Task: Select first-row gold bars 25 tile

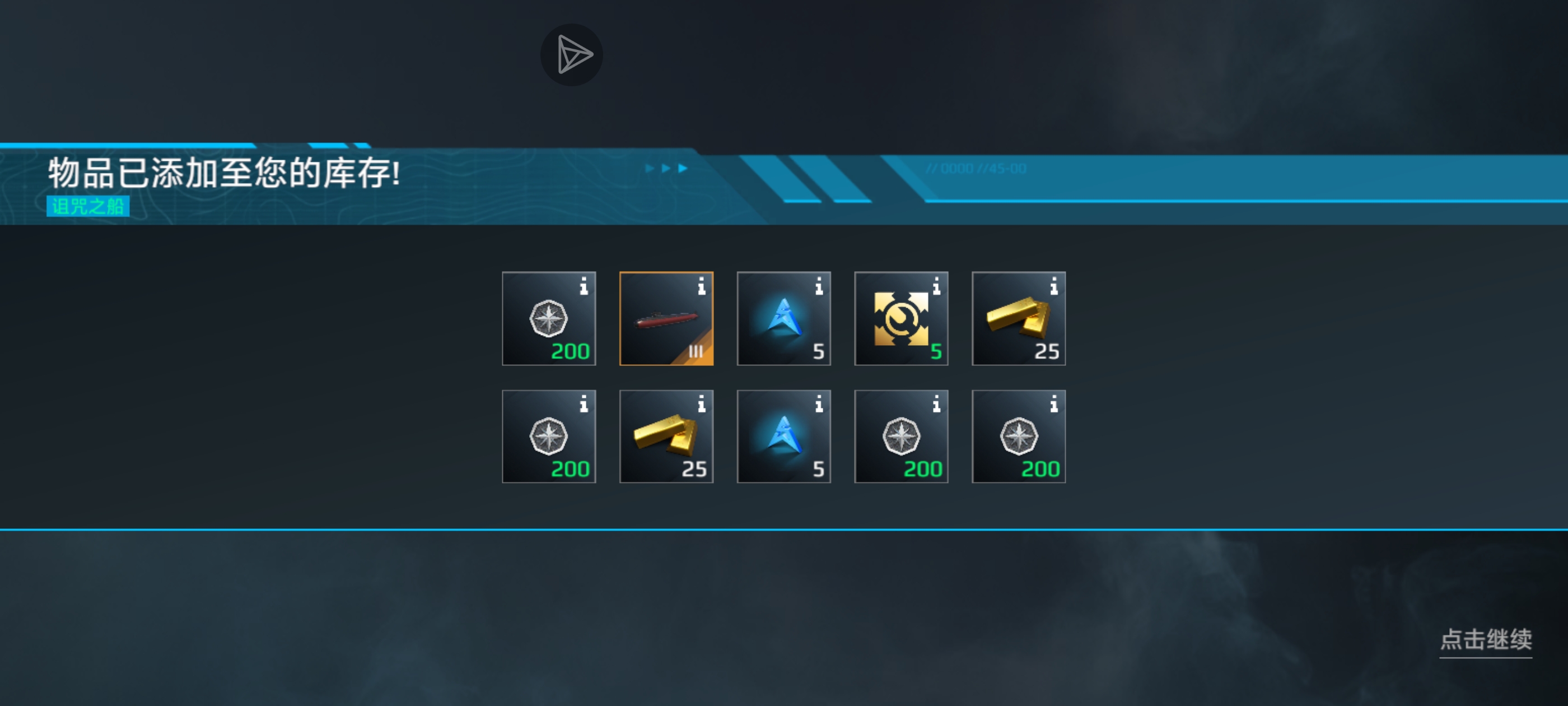Action: pos(1019,319)
